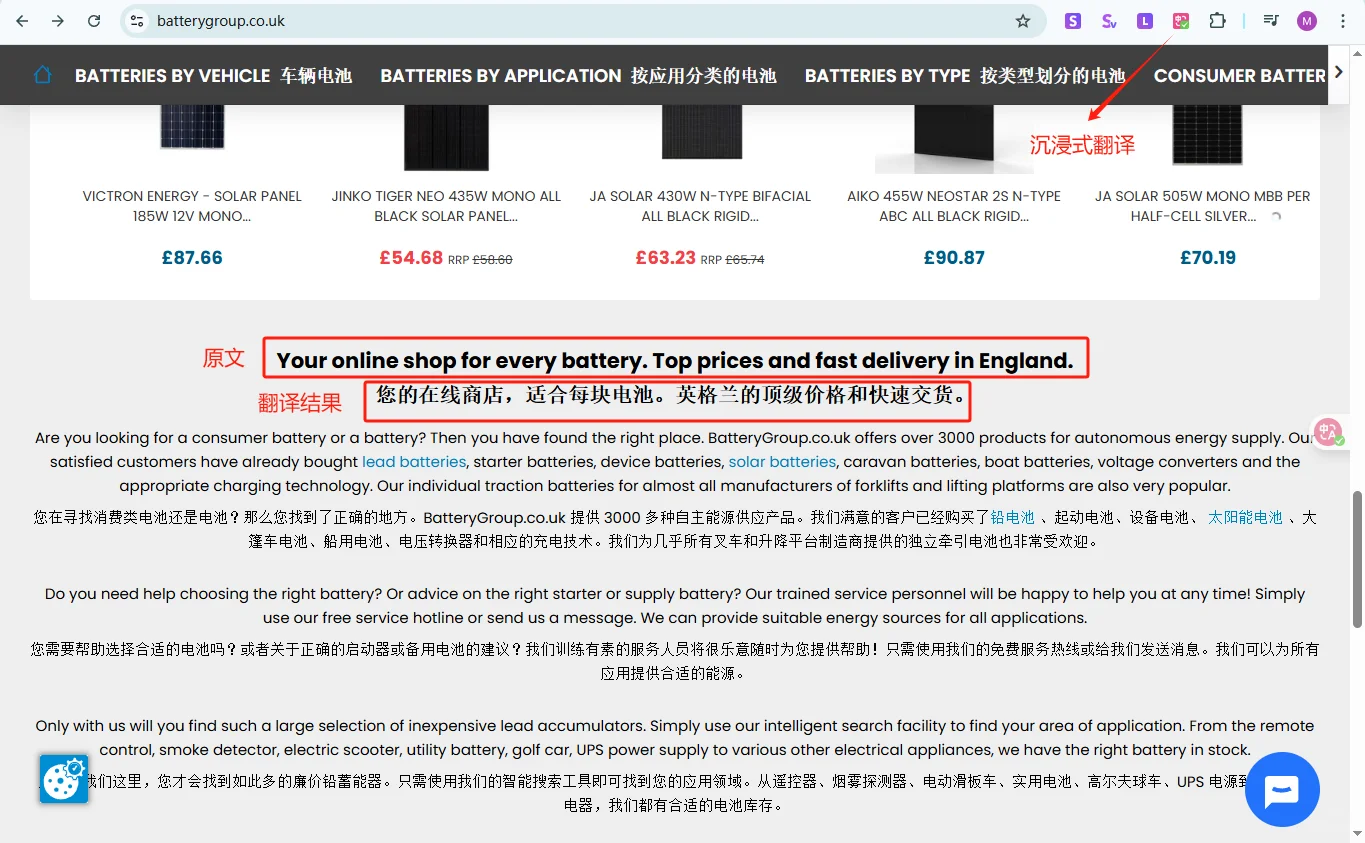The height and width of the screenshot is (843, 1365).
Task: Click the Sv extension icon in the toolbar
Action: click(1108, 20)
